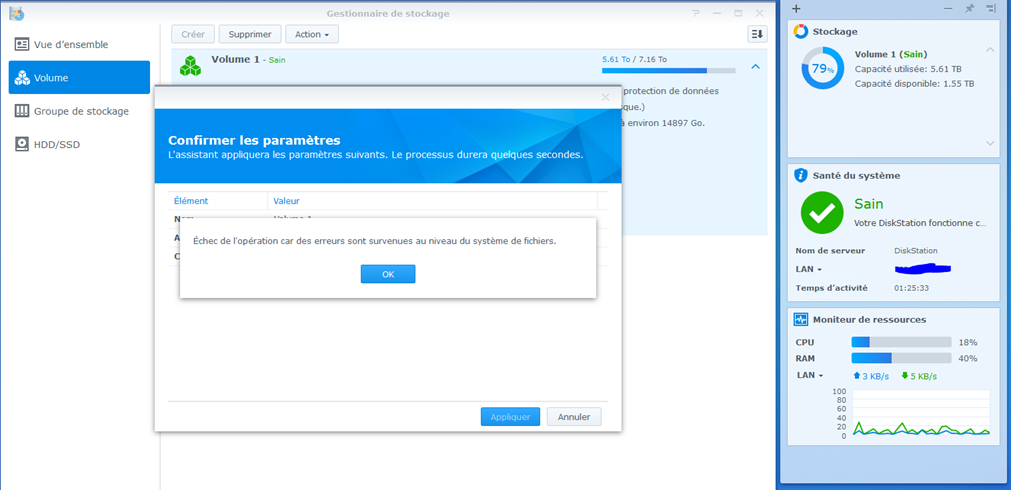Click the sort order toolbar icon
Image resolution: width=1011 pixels, height=490 pixels.
(x=757, y=34)
